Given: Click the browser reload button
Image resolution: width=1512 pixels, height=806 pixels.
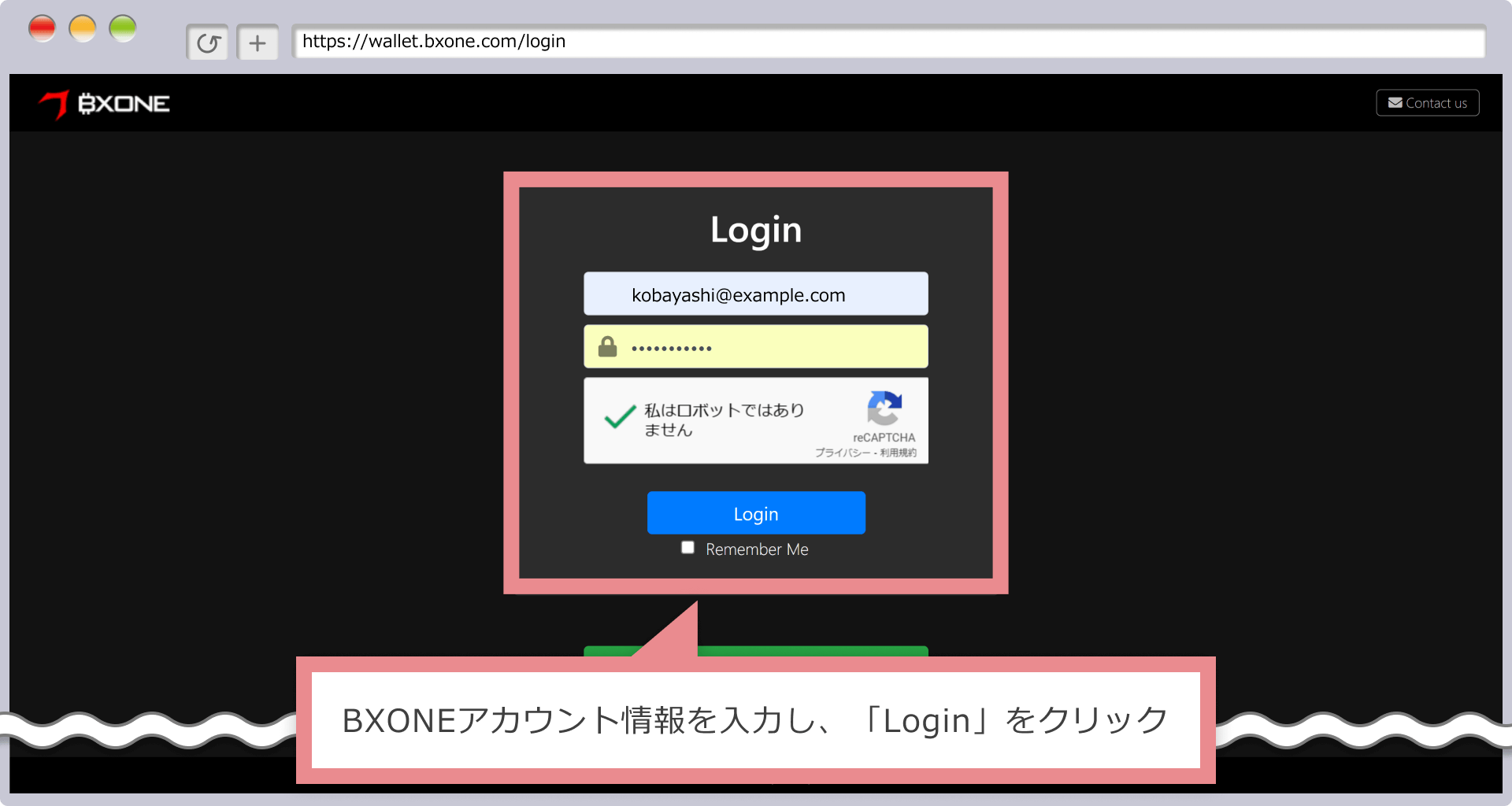Looking at the screenshot, I should pyautogui.click(x=208, y=43).
